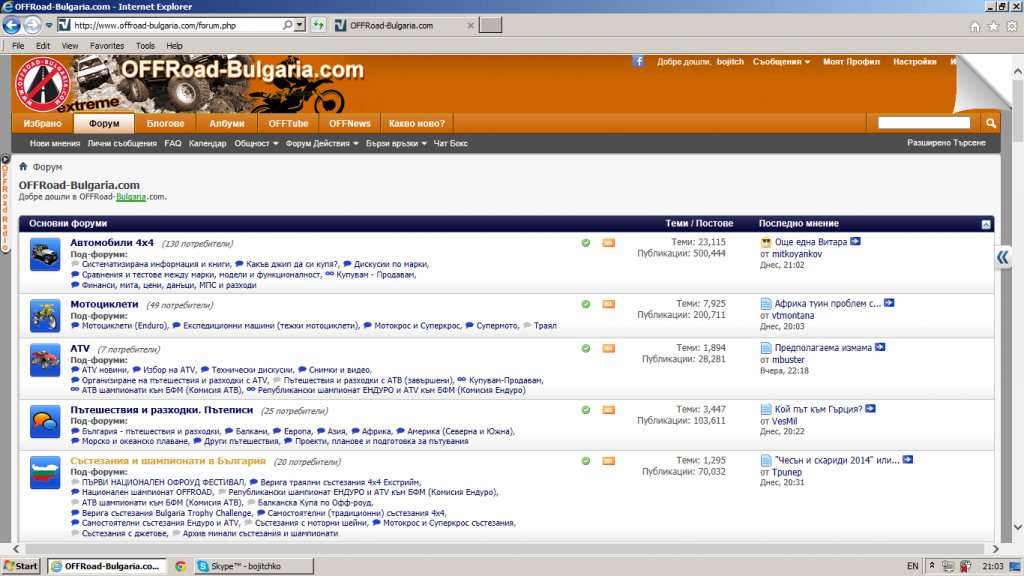Switch to the Блогове tab
This screenshot has width=1024, height=576.
(x=165, y=123)
